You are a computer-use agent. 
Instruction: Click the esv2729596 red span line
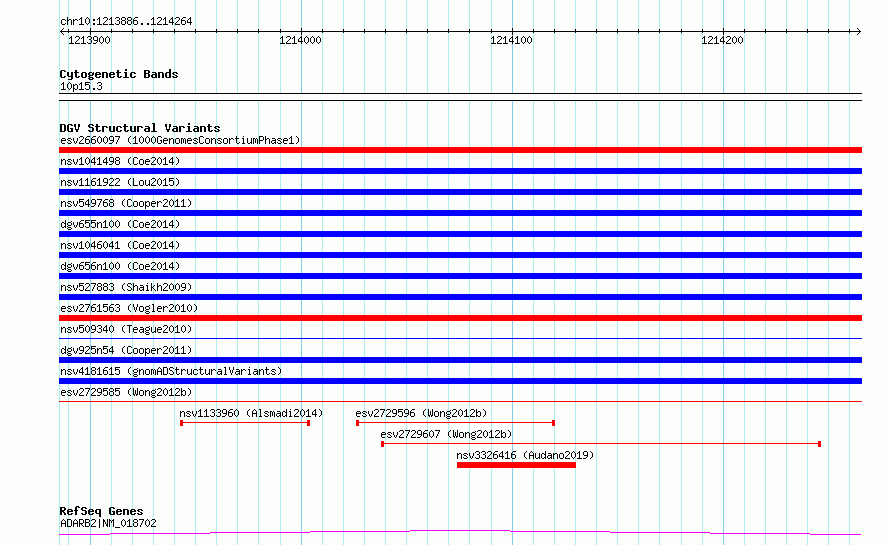(x=456, y=423)
